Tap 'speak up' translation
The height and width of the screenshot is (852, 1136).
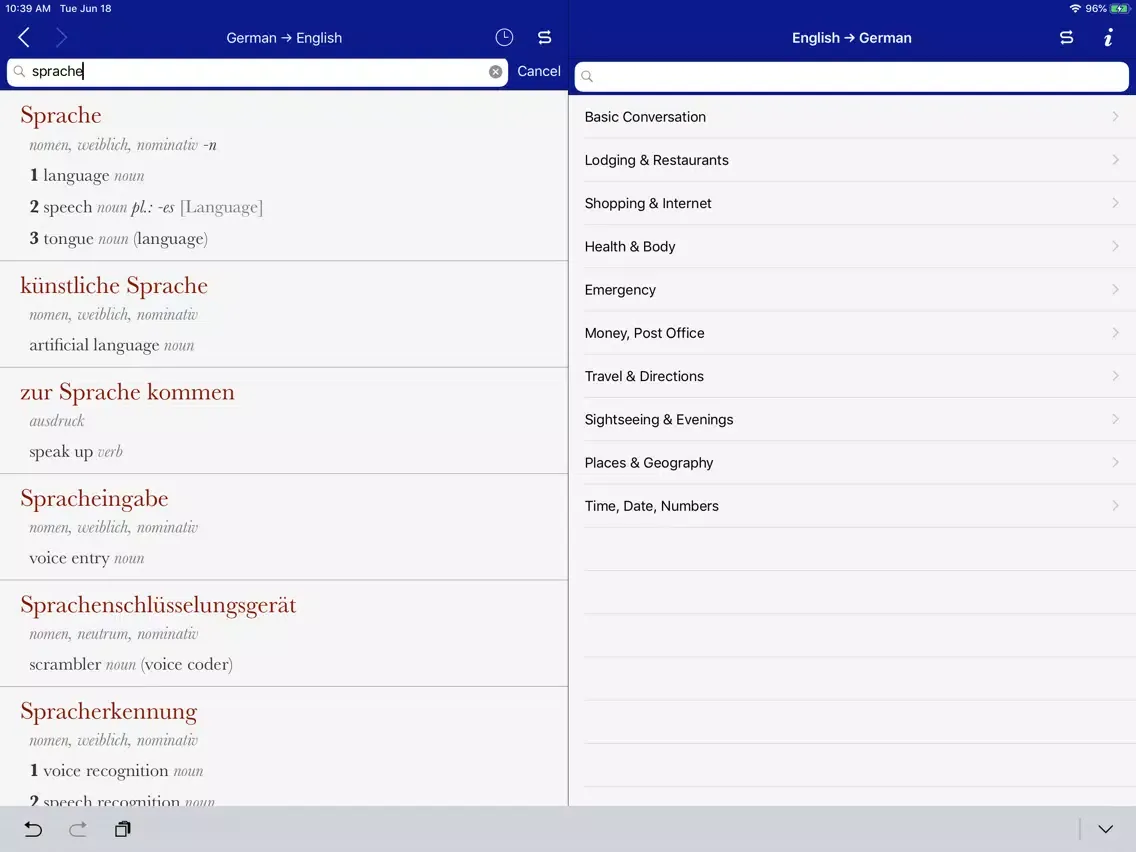tap(76, 451)
